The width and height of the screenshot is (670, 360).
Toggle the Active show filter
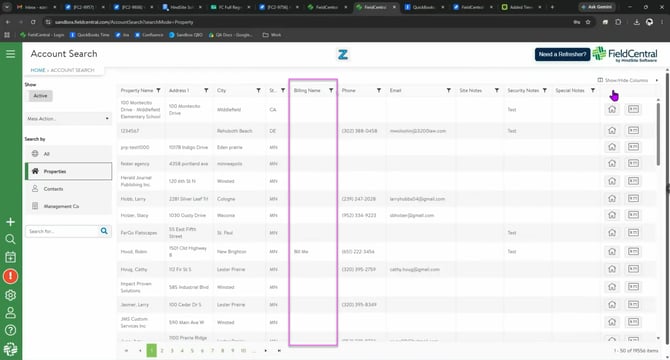(x=41, y=96)
